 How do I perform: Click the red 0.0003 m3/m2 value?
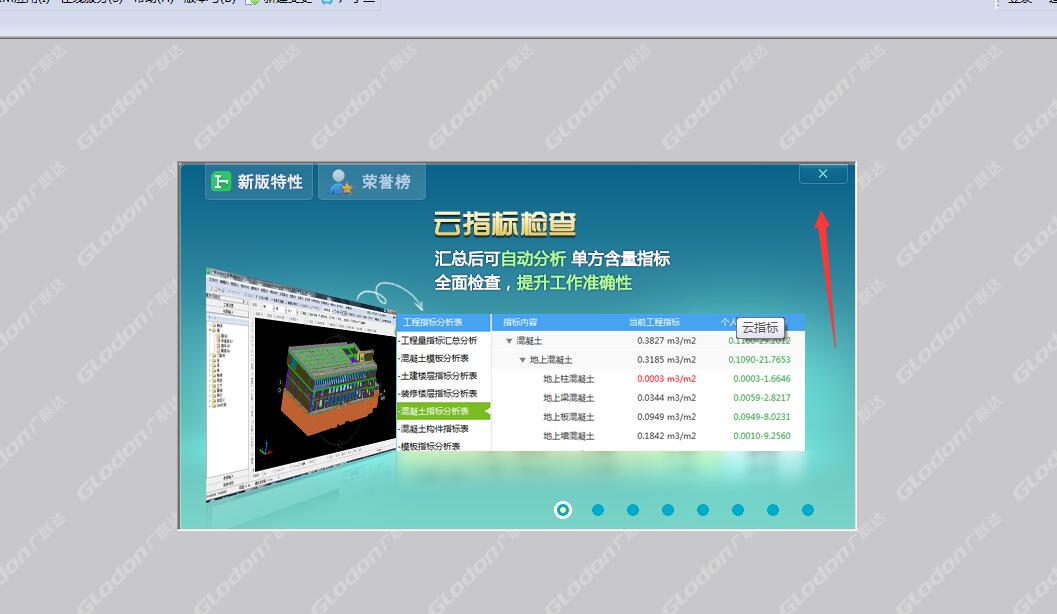tap(667, 379)
